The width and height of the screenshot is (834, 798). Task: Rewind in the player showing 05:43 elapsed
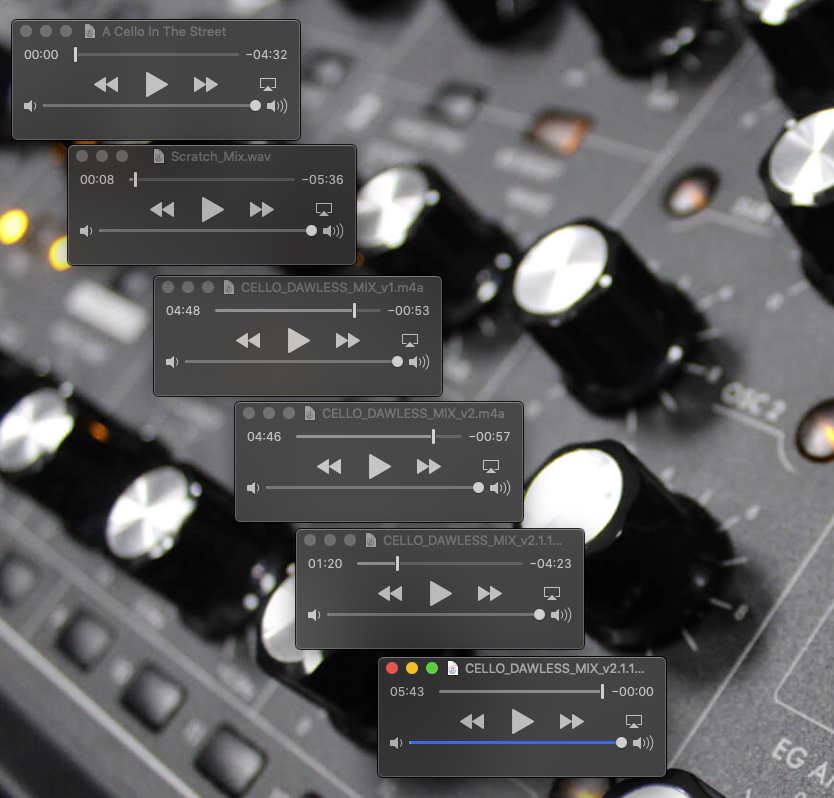[472, 721]
